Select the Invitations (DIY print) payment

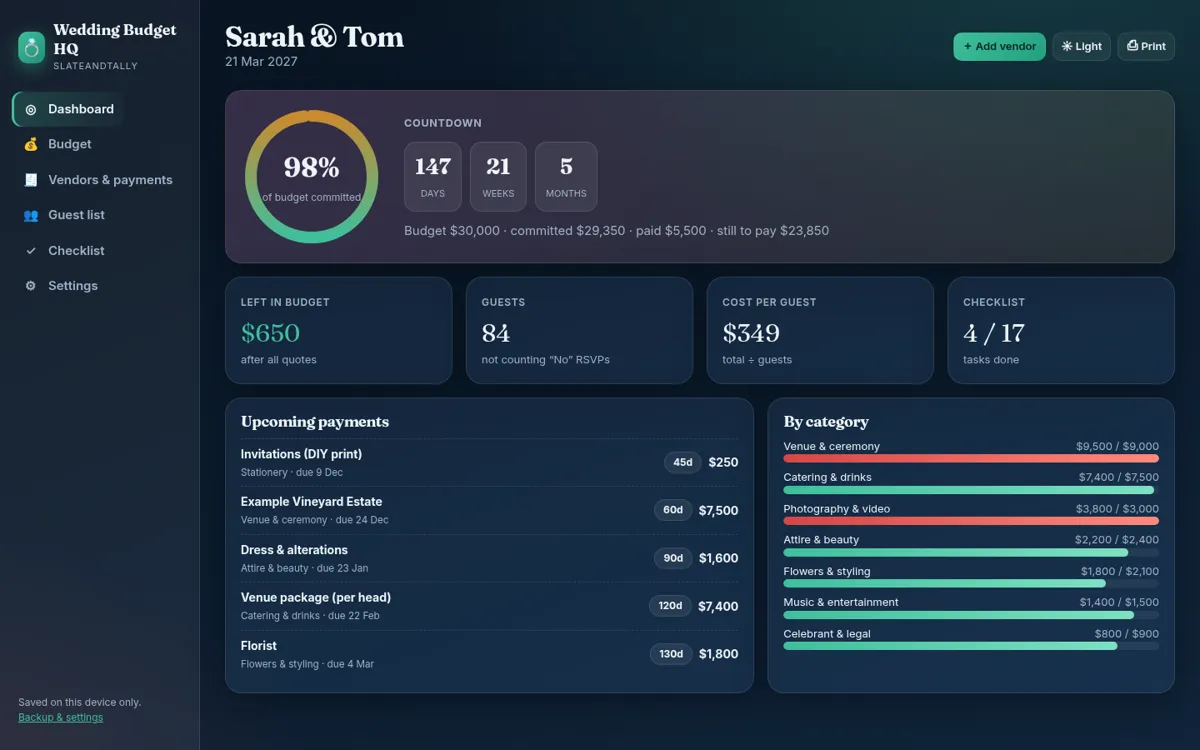(x=489, y=462)
